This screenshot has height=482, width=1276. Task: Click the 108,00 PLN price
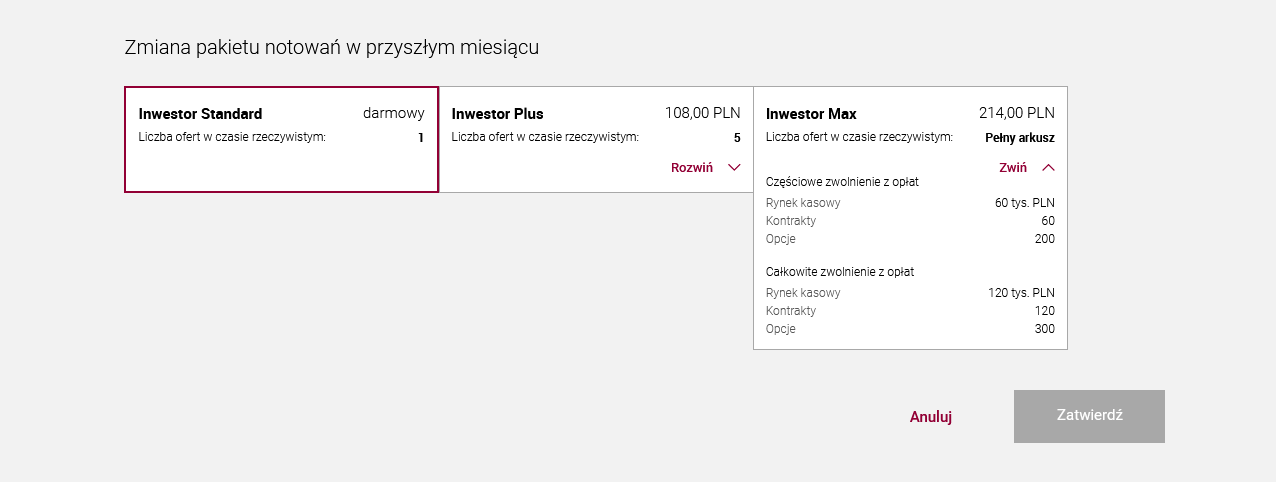point(702,113)
